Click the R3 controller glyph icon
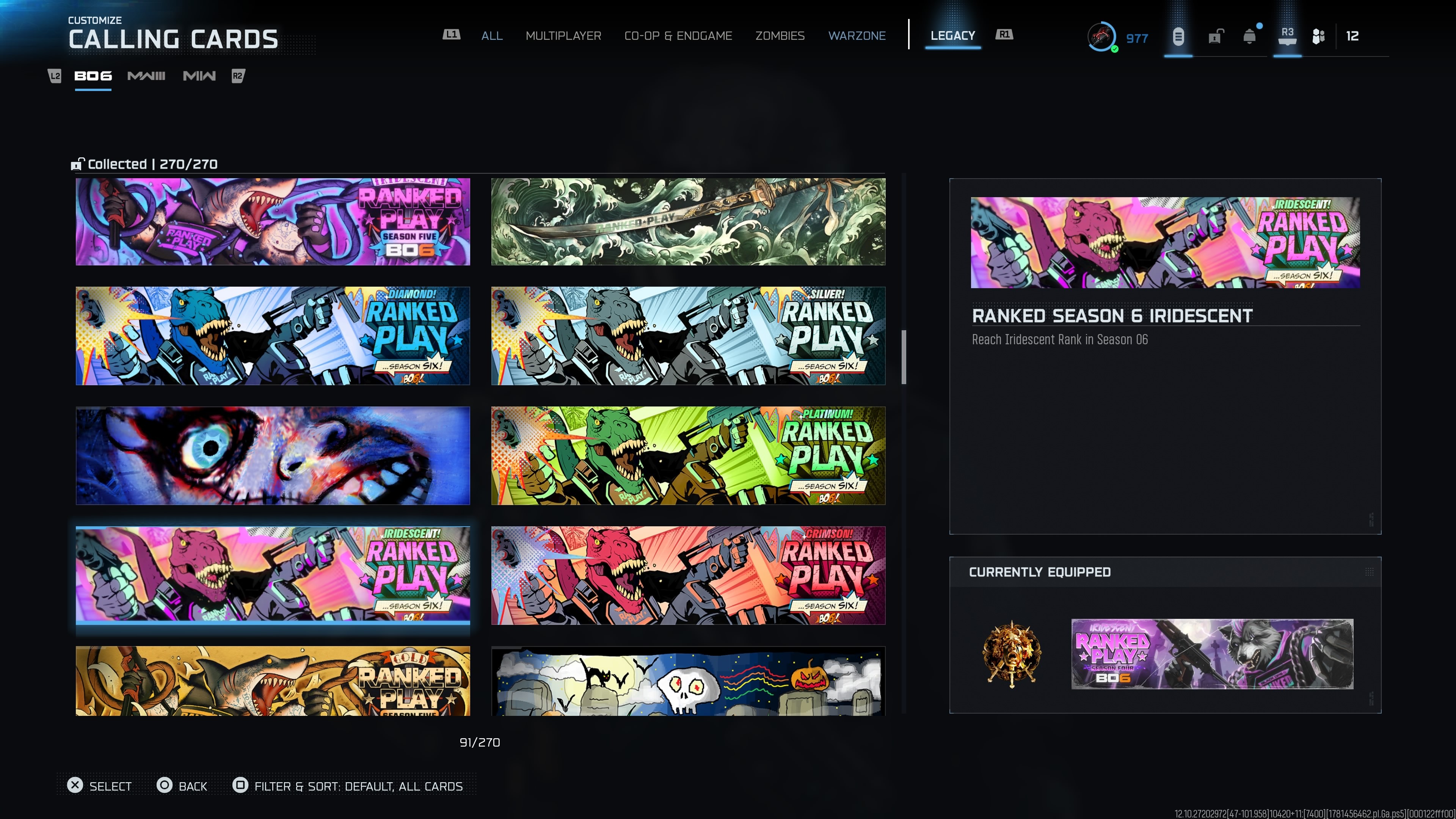 coord(1287,36)
